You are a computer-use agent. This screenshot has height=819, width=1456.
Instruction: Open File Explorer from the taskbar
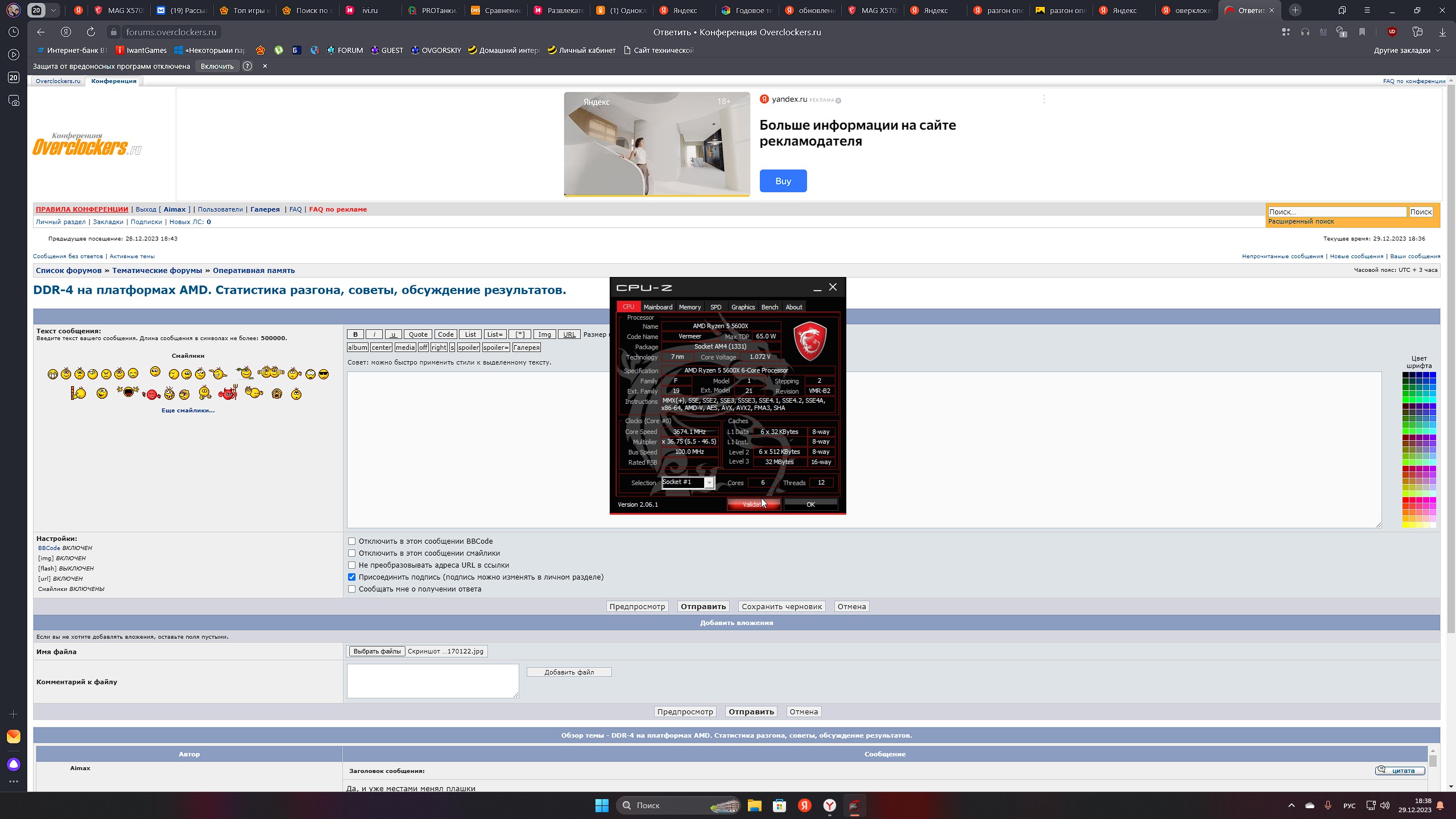click(x=754, y=805)
